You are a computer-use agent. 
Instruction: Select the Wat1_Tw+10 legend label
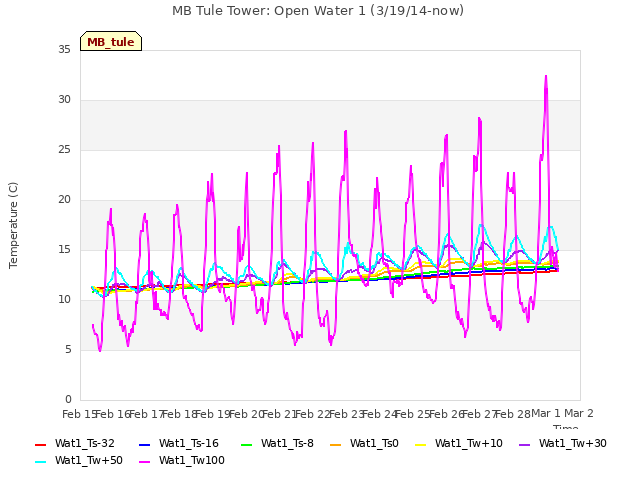pyautogui.click(x=469, y=444)
